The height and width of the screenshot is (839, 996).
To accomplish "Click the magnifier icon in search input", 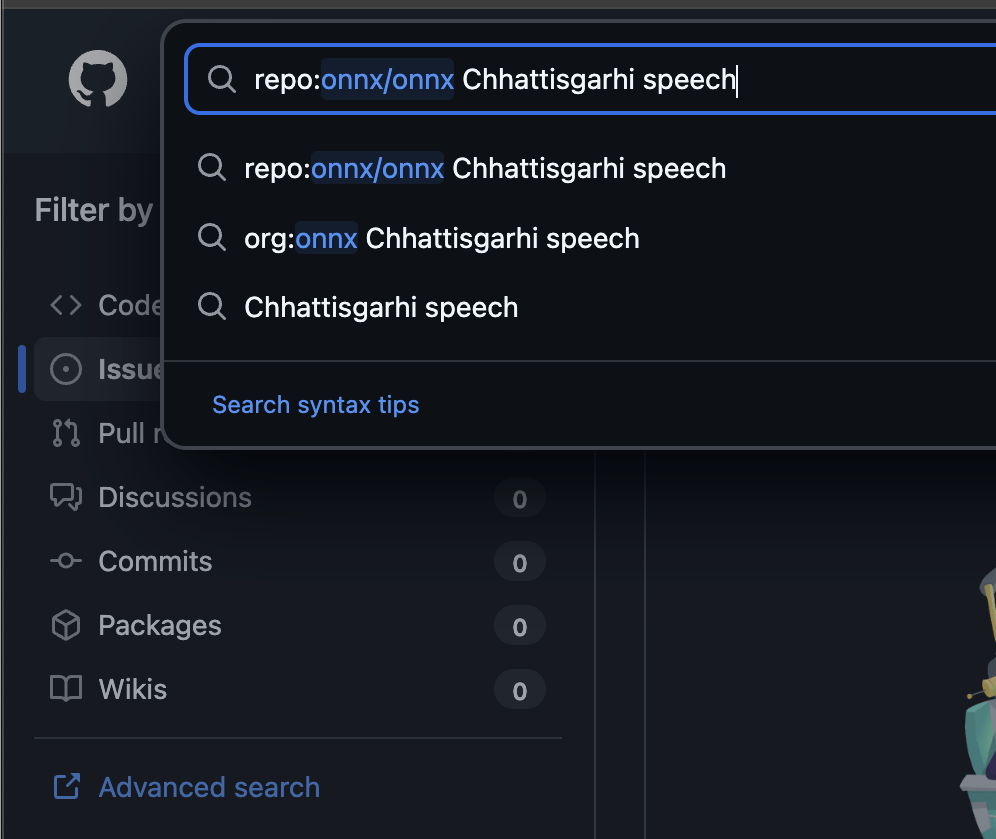I will (x=221, y=80).
